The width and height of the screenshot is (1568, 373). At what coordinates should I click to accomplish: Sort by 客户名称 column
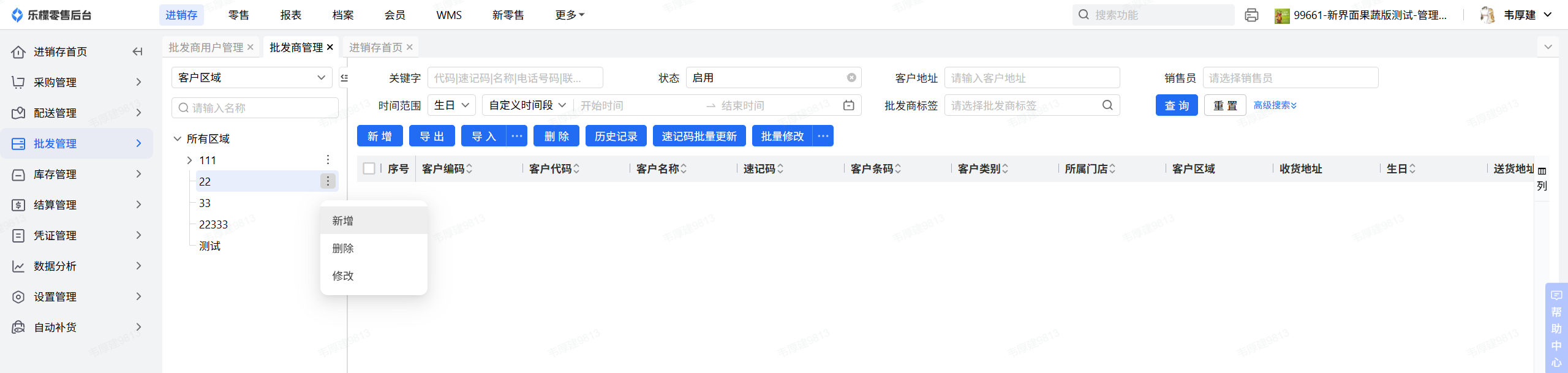pos(684,169)
